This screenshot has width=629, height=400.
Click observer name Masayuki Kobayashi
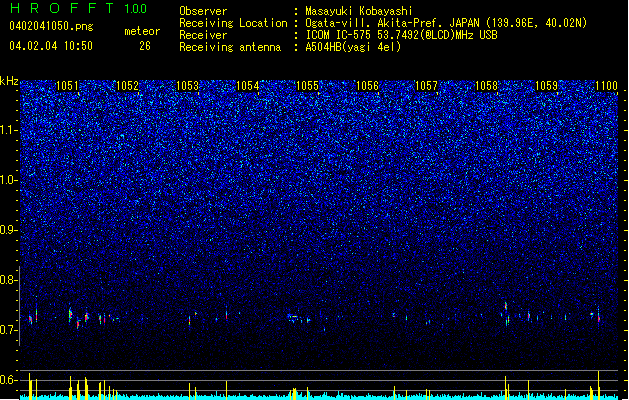tap(359, 11)
